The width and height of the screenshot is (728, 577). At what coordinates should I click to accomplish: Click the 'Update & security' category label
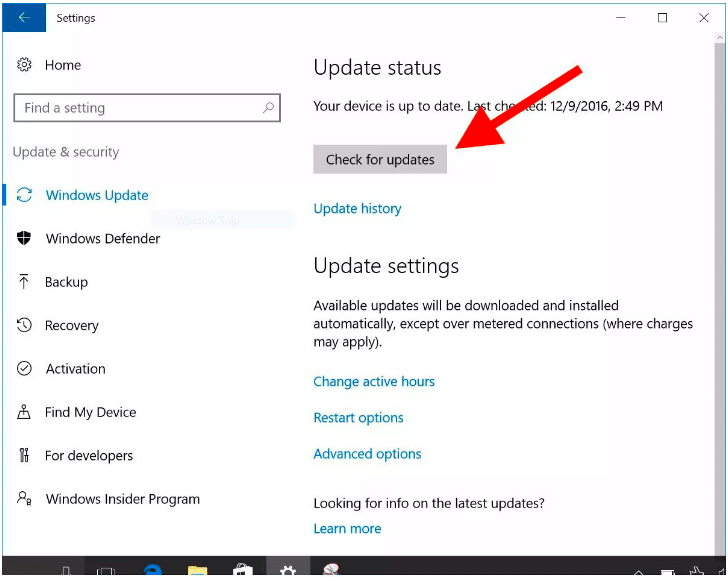click(66, 152)
